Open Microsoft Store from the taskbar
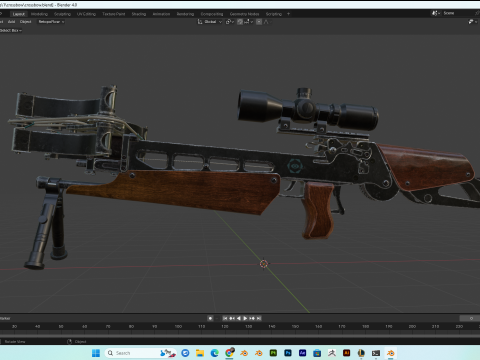Screen dimensions: 480x360 click(x=317, y=353)
